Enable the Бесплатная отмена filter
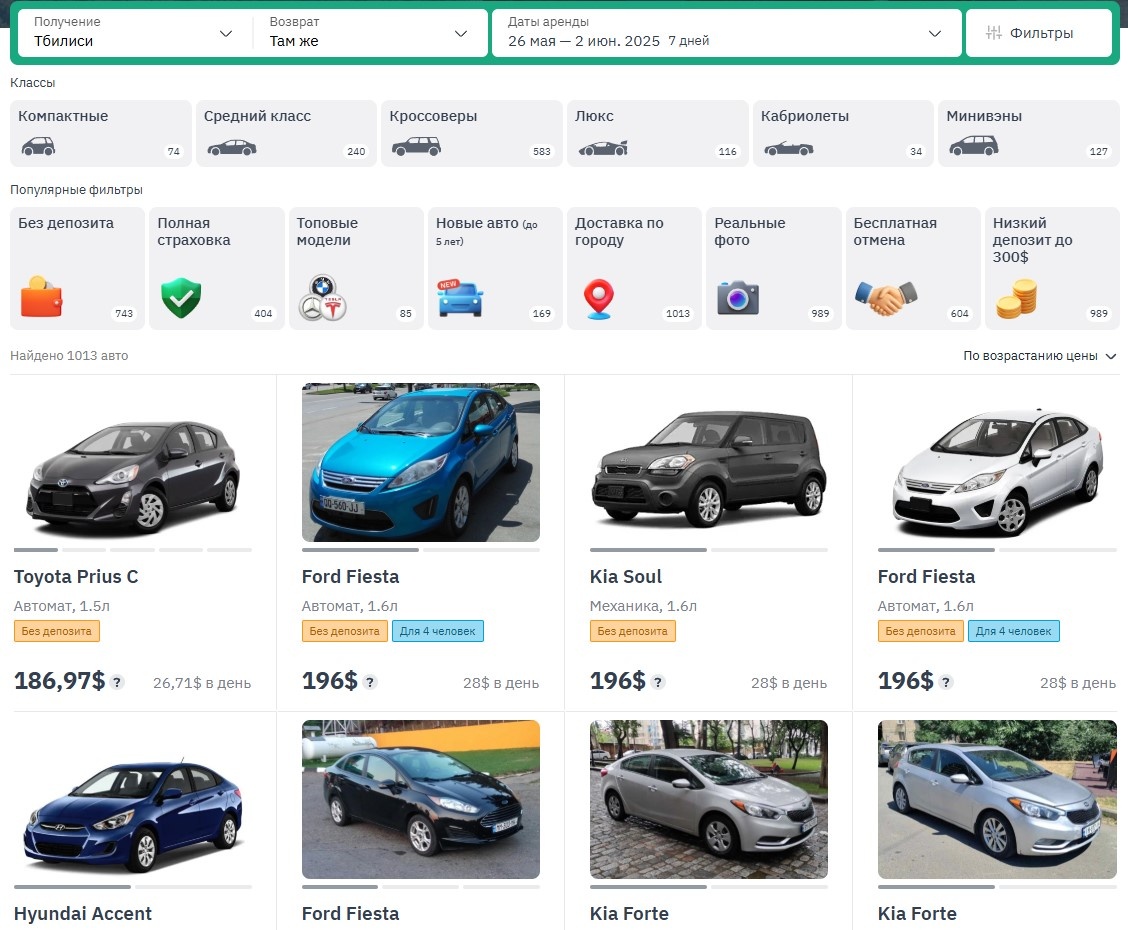This screenshot has height=930, width=1128. 913,268
